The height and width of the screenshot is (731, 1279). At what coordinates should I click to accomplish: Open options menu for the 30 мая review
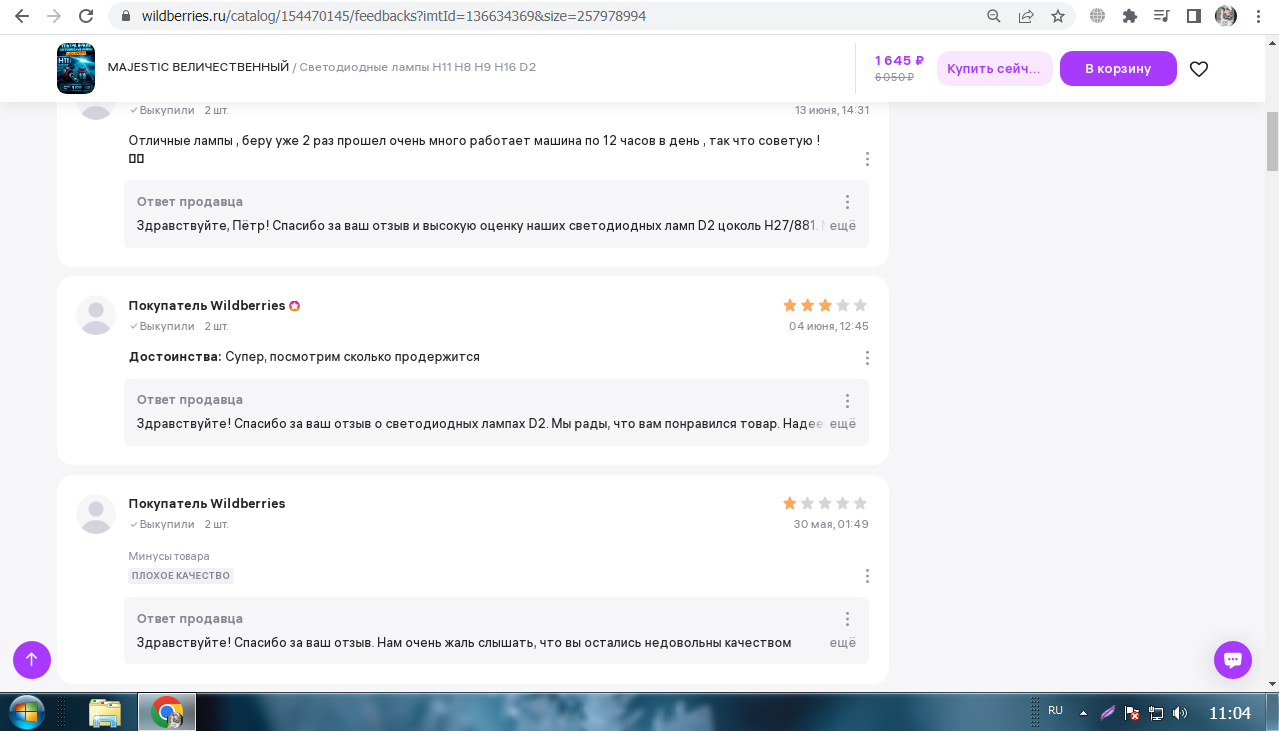coord(867,576)
